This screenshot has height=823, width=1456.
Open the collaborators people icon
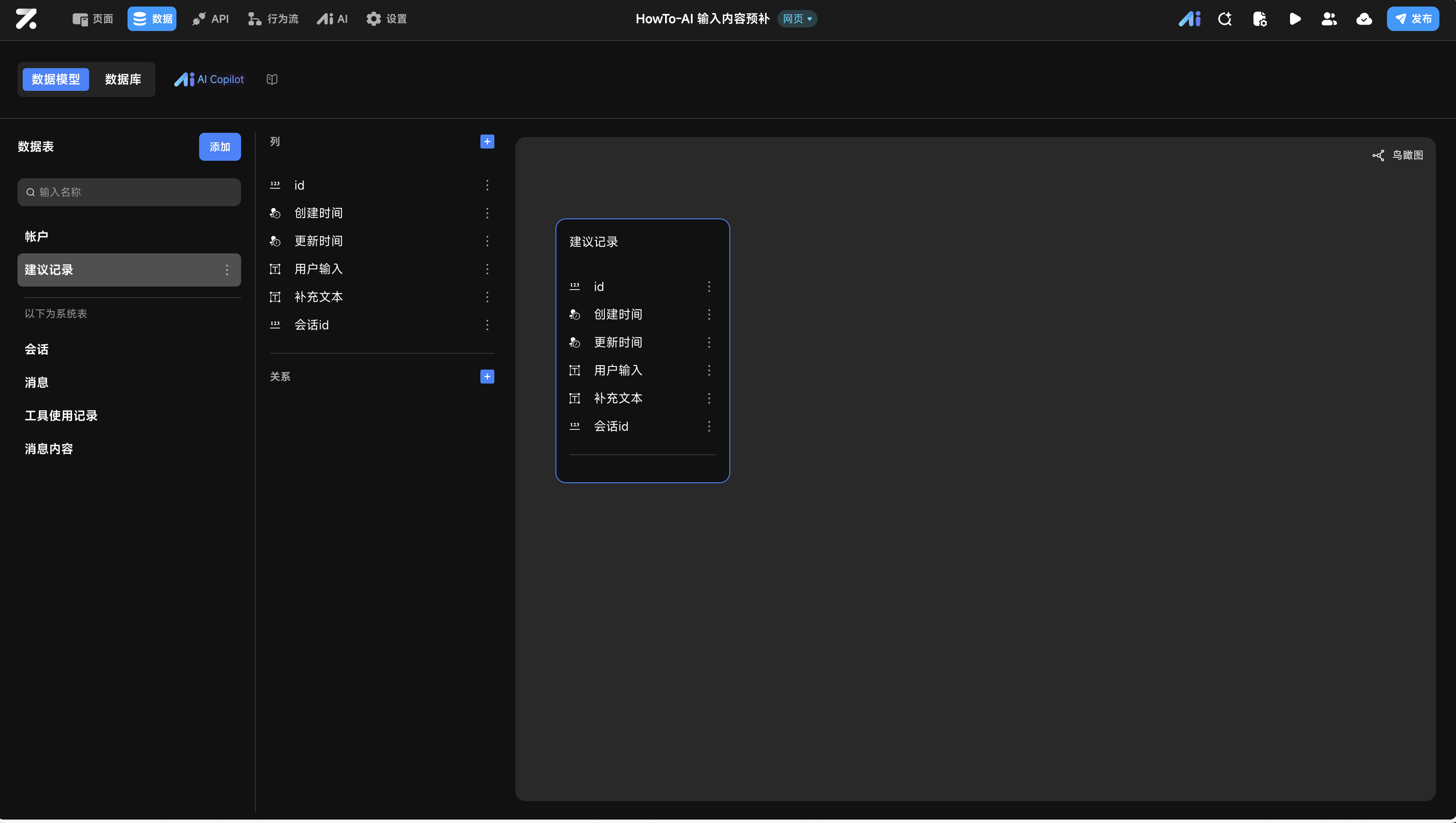[1329, 19]
